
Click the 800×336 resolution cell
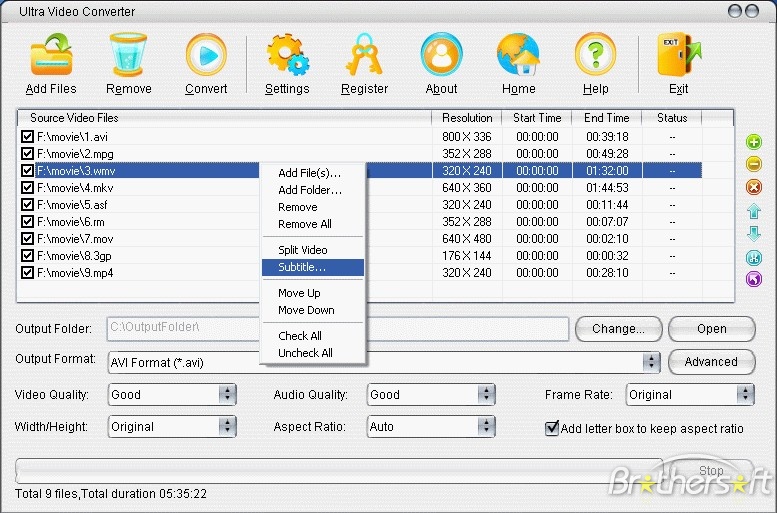tap(467, 137)
